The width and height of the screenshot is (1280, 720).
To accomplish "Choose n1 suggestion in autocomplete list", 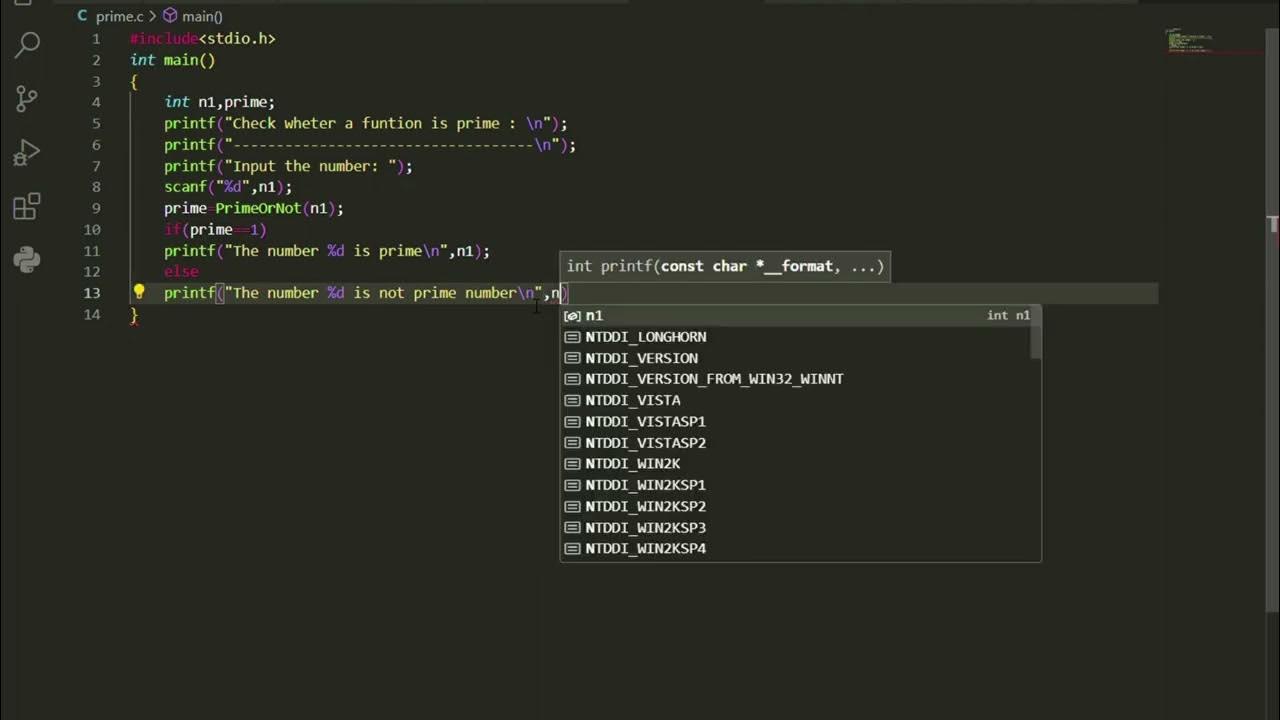I will 800,316.
